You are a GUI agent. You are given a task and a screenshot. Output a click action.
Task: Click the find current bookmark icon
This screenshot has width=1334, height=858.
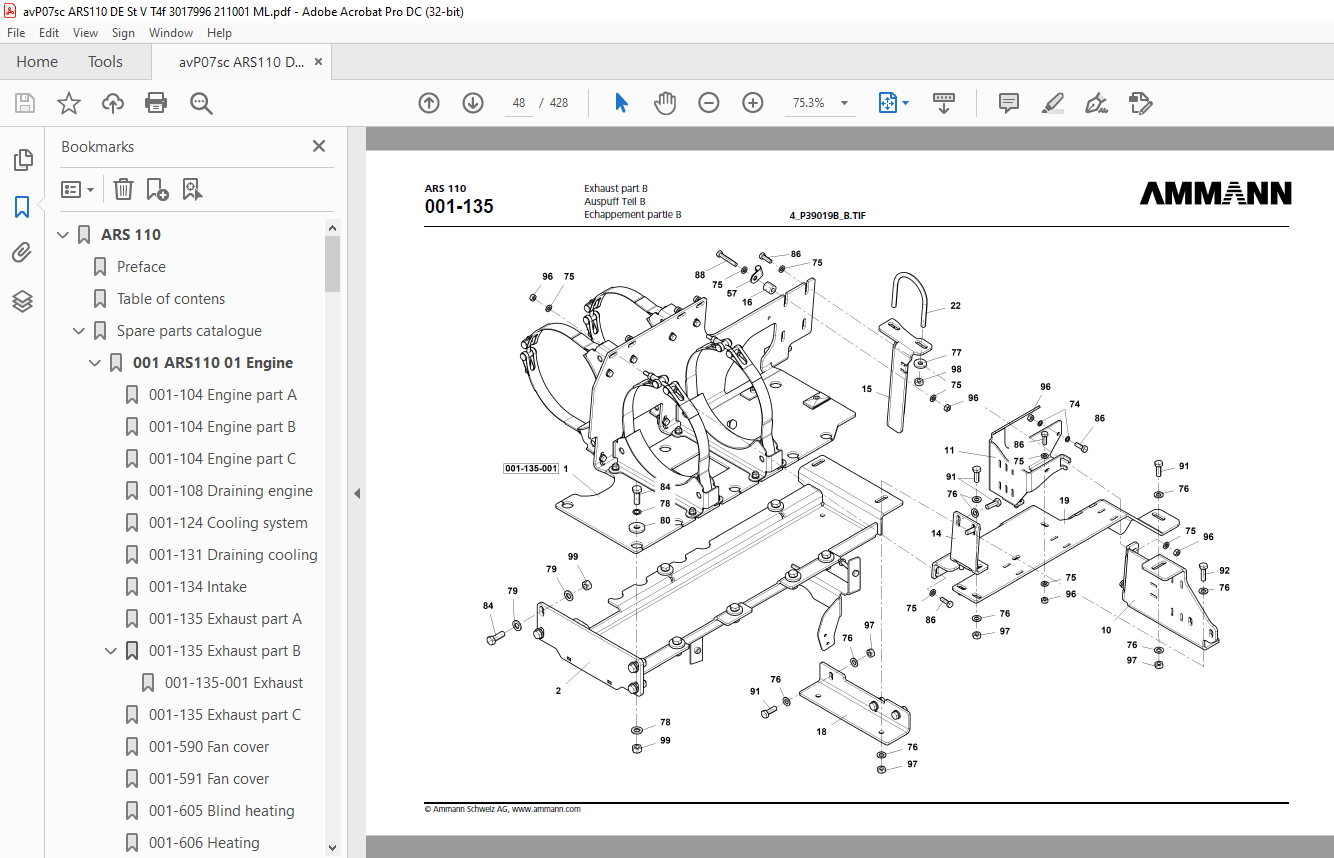(193, 189)
